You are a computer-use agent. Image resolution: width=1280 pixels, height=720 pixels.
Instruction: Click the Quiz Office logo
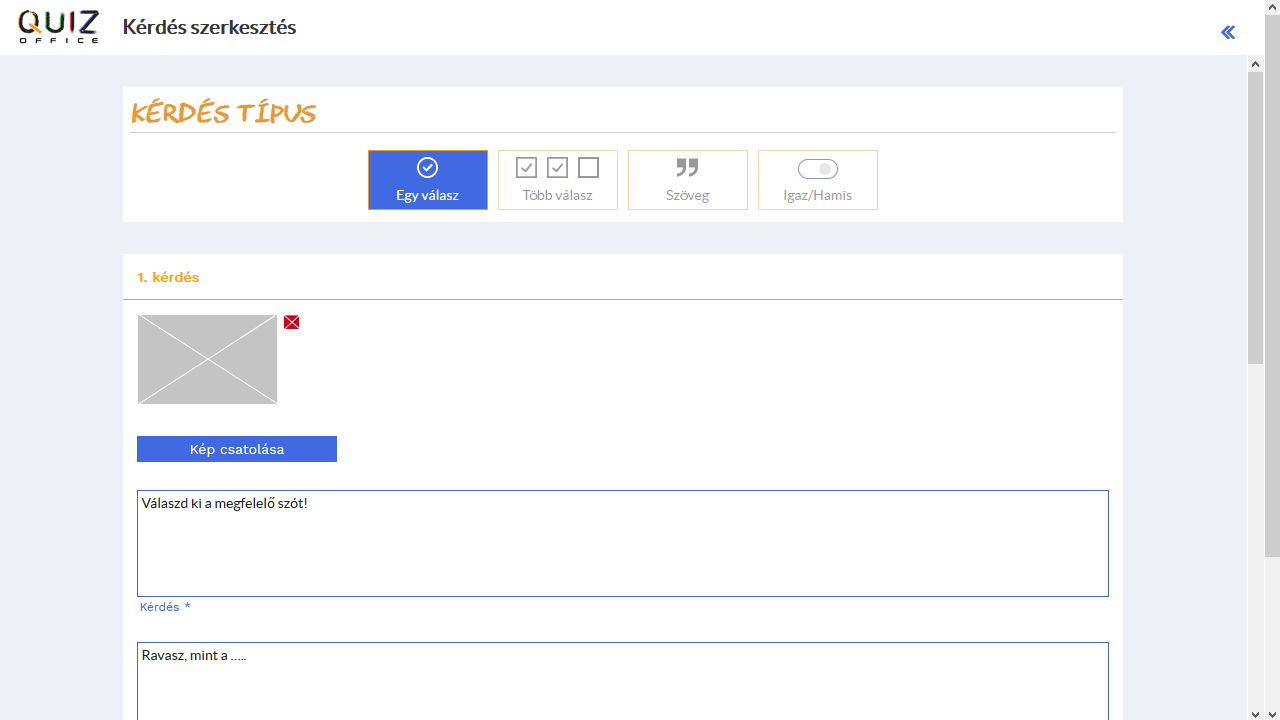58,27
